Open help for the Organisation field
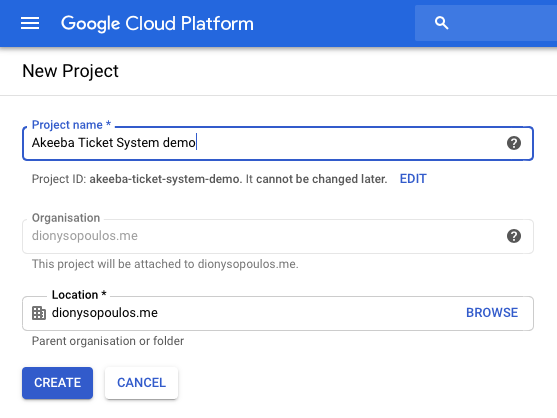Image resolution: width=557 pixels, height=418 pixels. [514, 236]
